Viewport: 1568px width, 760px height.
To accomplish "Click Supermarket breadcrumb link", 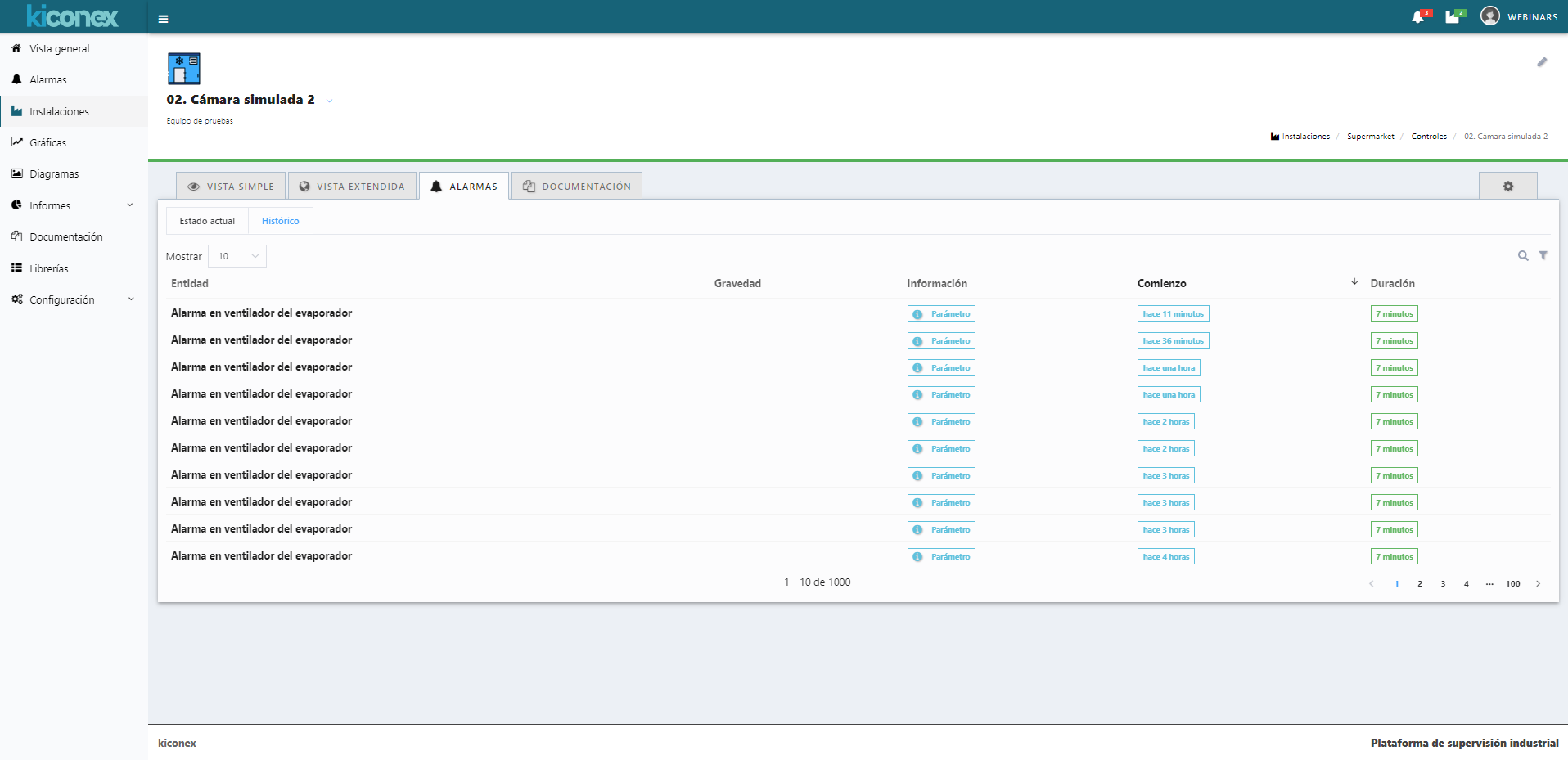I will [1370, 137].
